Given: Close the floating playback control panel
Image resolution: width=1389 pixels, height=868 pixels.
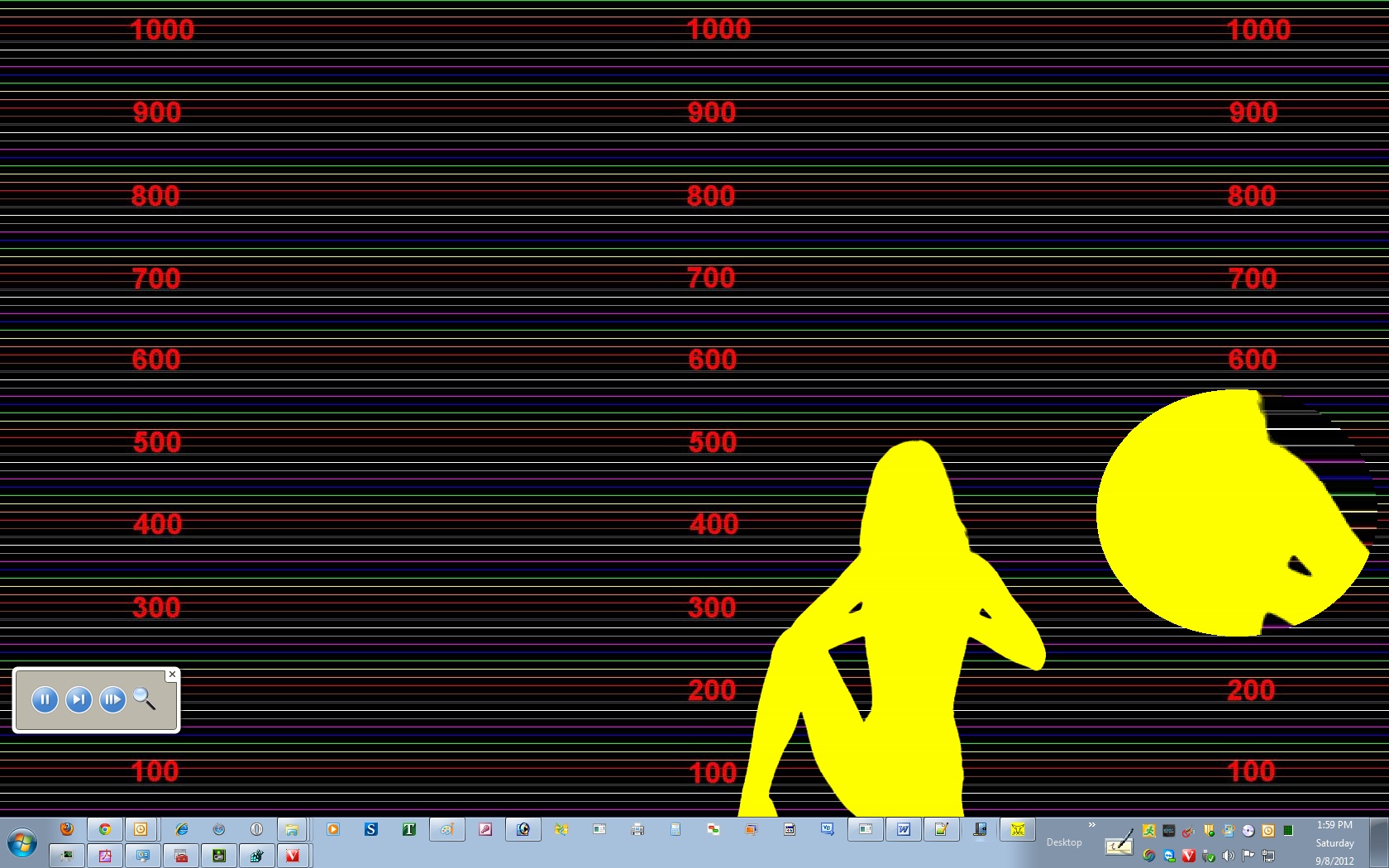Looking at the screenshot, I should point(172,675).
